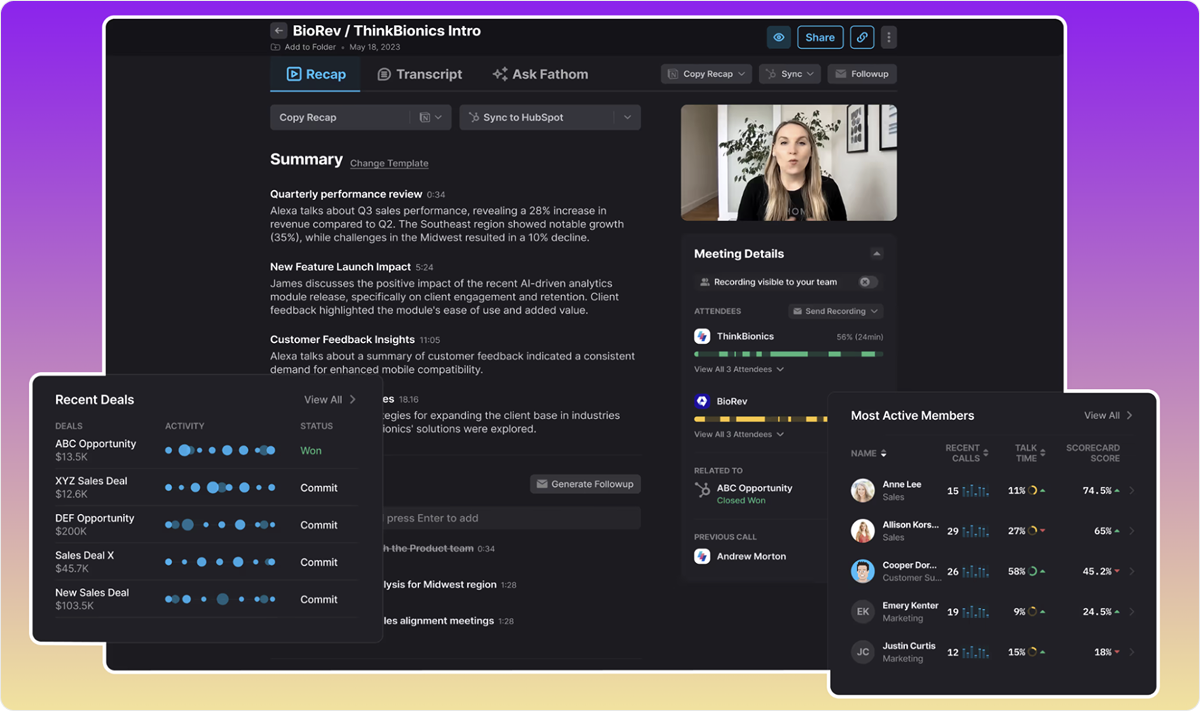Expand View All 3 Attendees under ThinkBionics

(739, 369)
